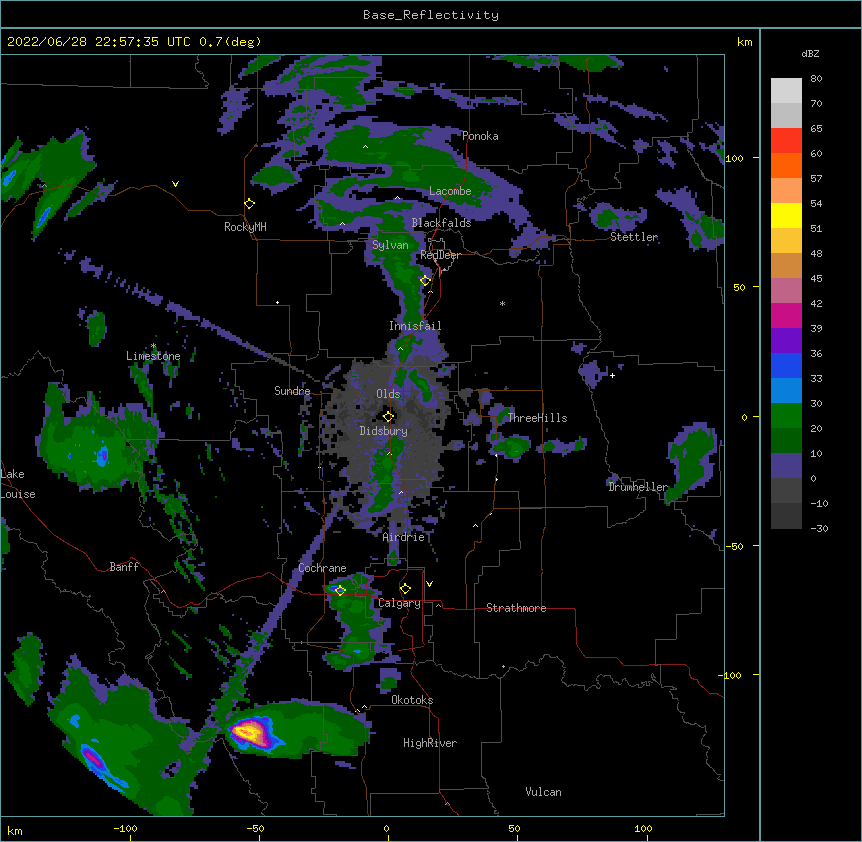Select the ThreeHills label
This screenshot has width=862, height=842.
537,418
